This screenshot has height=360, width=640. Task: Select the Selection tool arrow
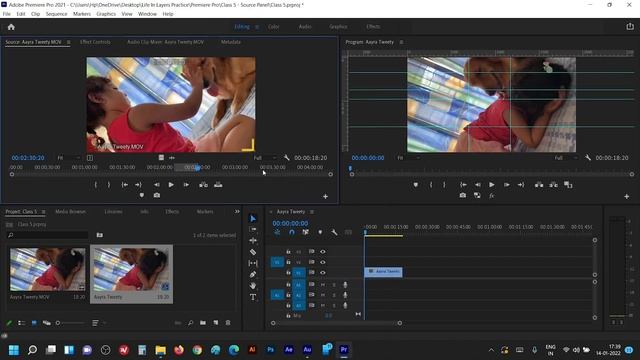pyautogui.click(x=253, y=218)
